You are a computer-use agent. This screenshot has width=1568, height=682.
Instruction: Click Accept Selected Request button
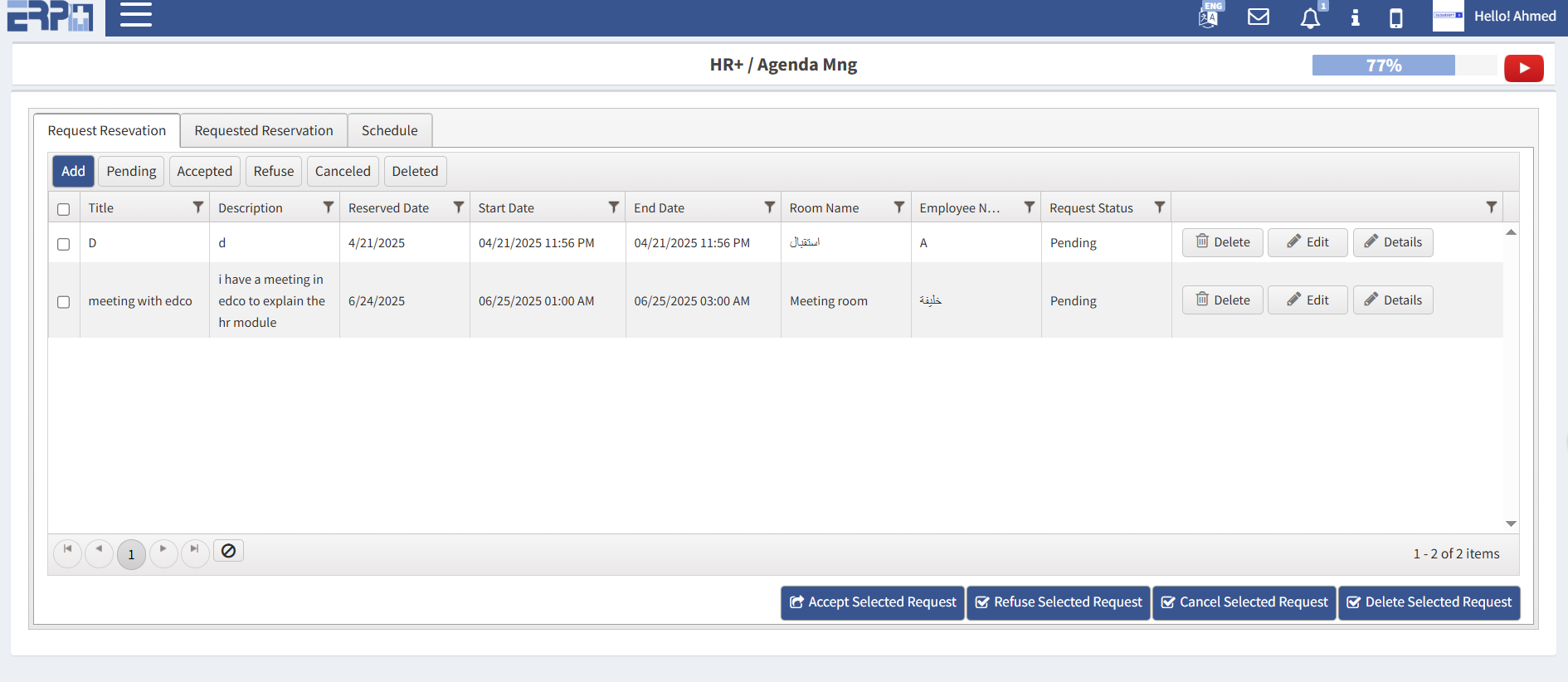(872, 602)
